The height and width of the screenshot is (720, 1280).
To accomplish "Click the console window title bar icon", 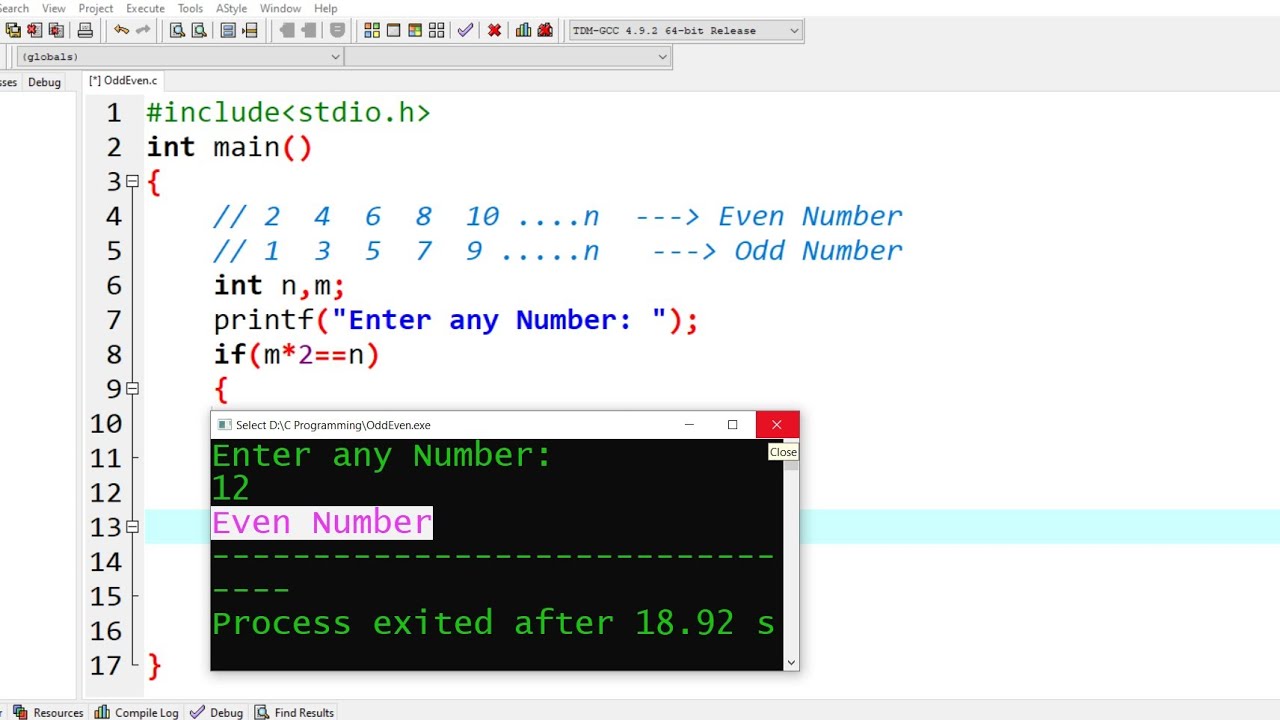I will click(x=224, y=425).
